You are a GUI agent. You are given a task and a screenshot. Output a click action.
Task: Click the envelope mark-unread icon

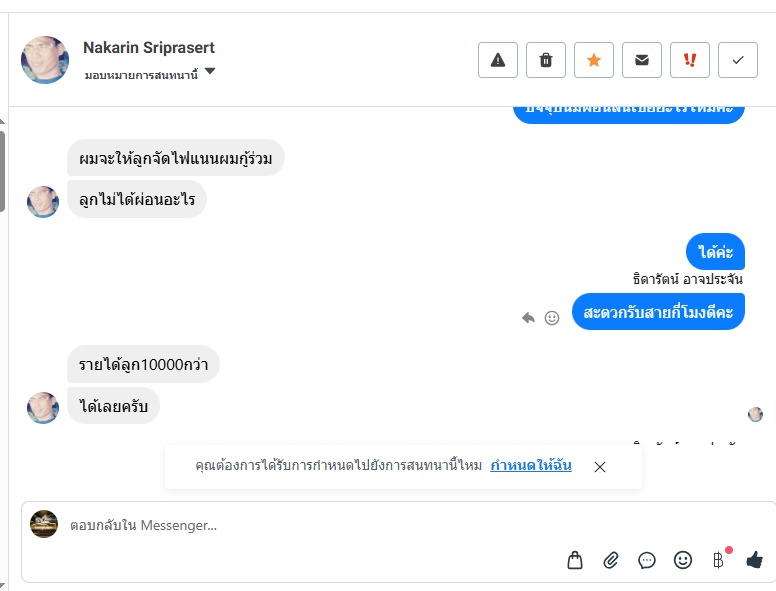642,60
